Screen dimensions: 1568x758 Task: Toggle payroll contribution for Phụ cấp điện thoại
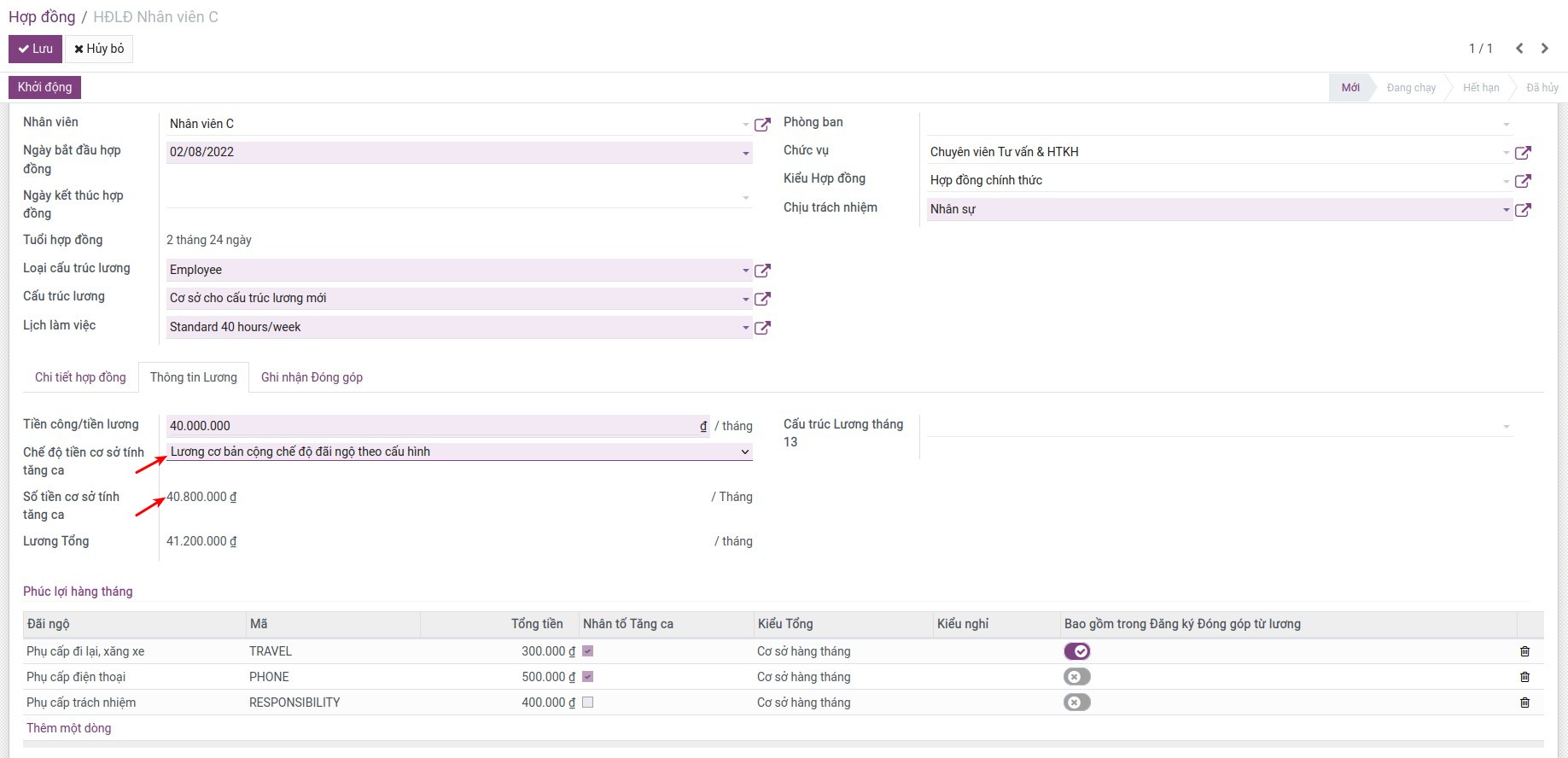(1076, 677)
